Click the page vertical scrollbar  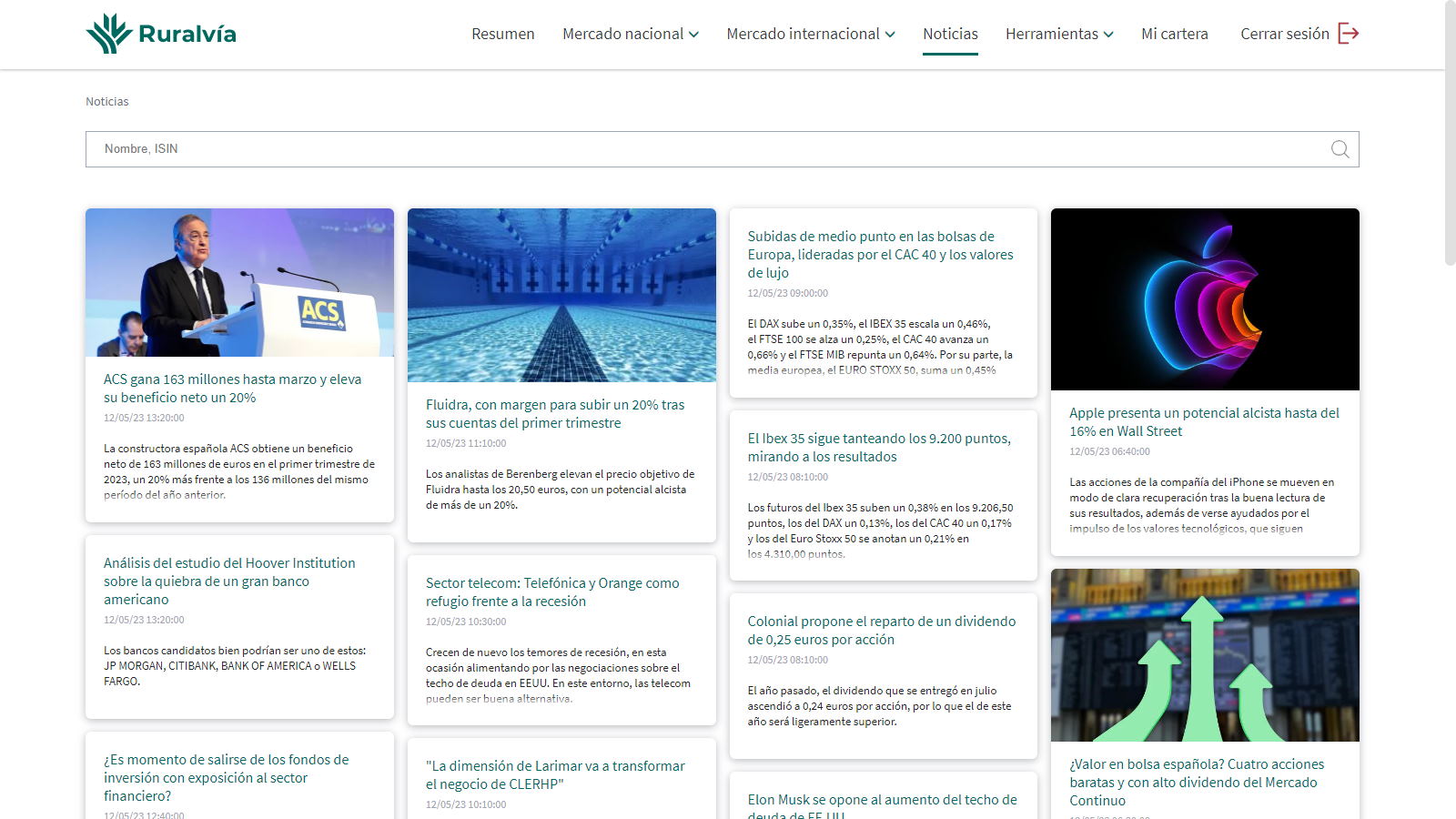pos(1450,133)
